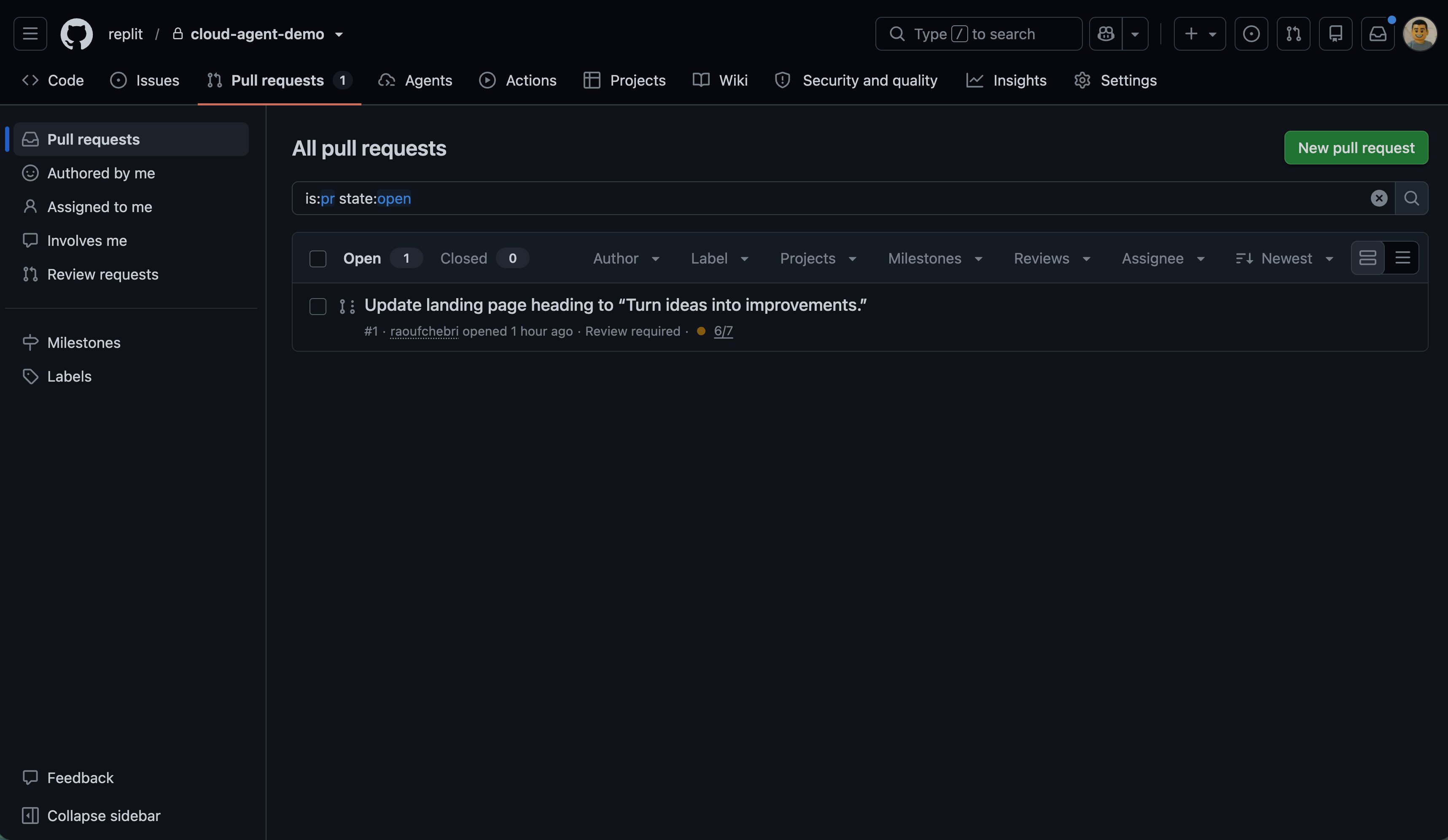Show Closed pull requests
1448x840 pixels.
point(484,258)
